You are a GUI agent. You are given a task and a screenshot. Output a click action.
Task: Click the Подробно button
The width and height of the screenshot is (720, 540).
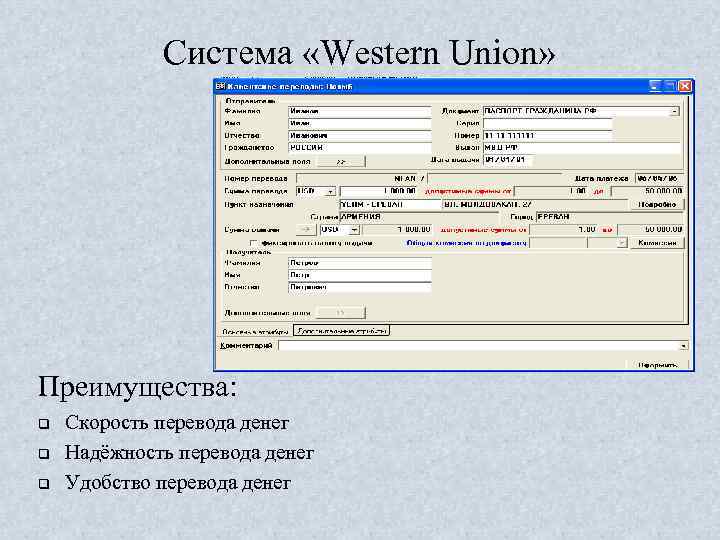click(x=658, y=204)
